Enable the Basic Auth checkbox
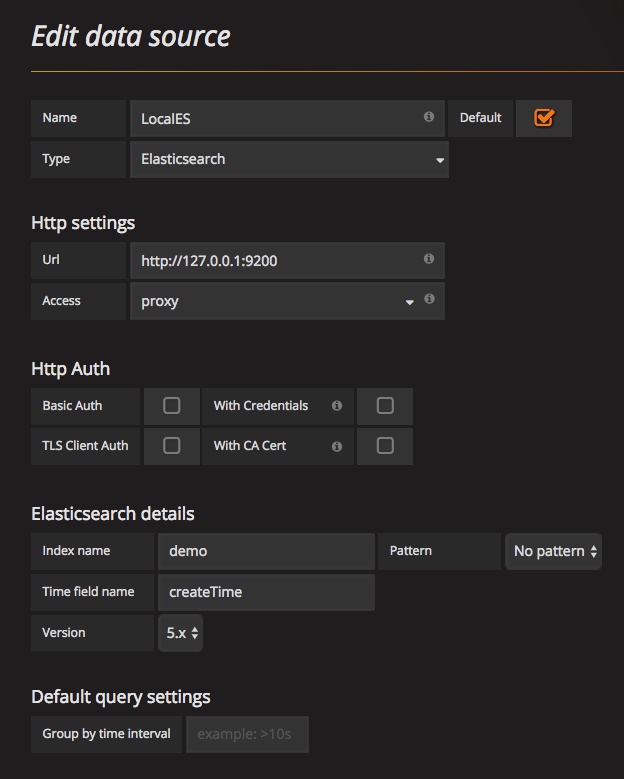The width and height of the screenshot is (624, 779). click(x=172, y=406)
